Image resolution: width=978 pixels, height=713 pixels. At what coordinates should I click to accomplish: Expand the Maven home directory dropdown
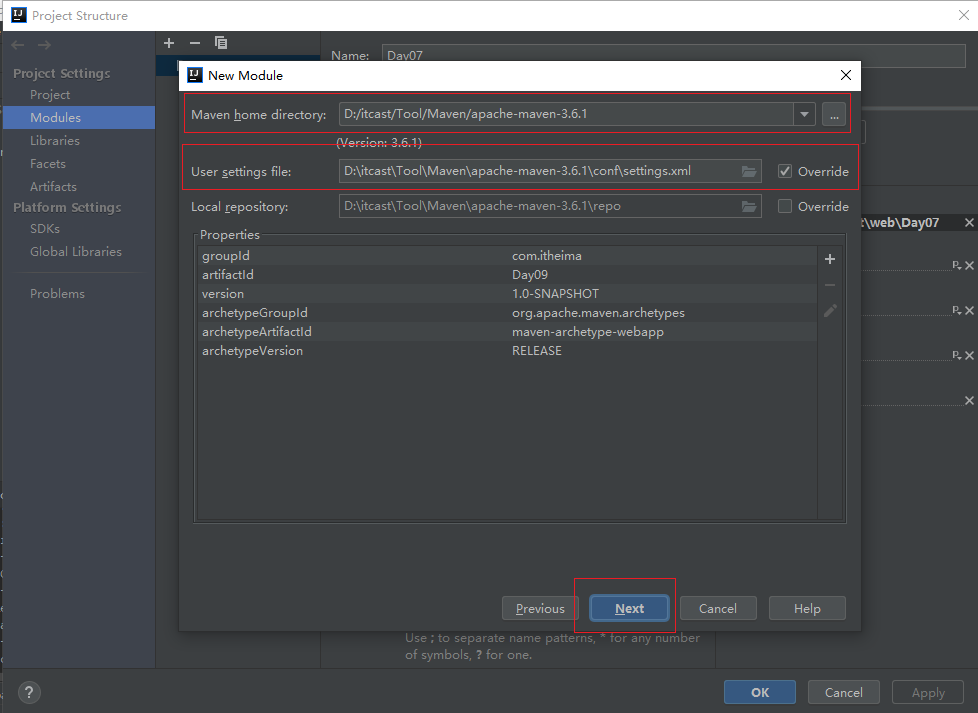805,114
